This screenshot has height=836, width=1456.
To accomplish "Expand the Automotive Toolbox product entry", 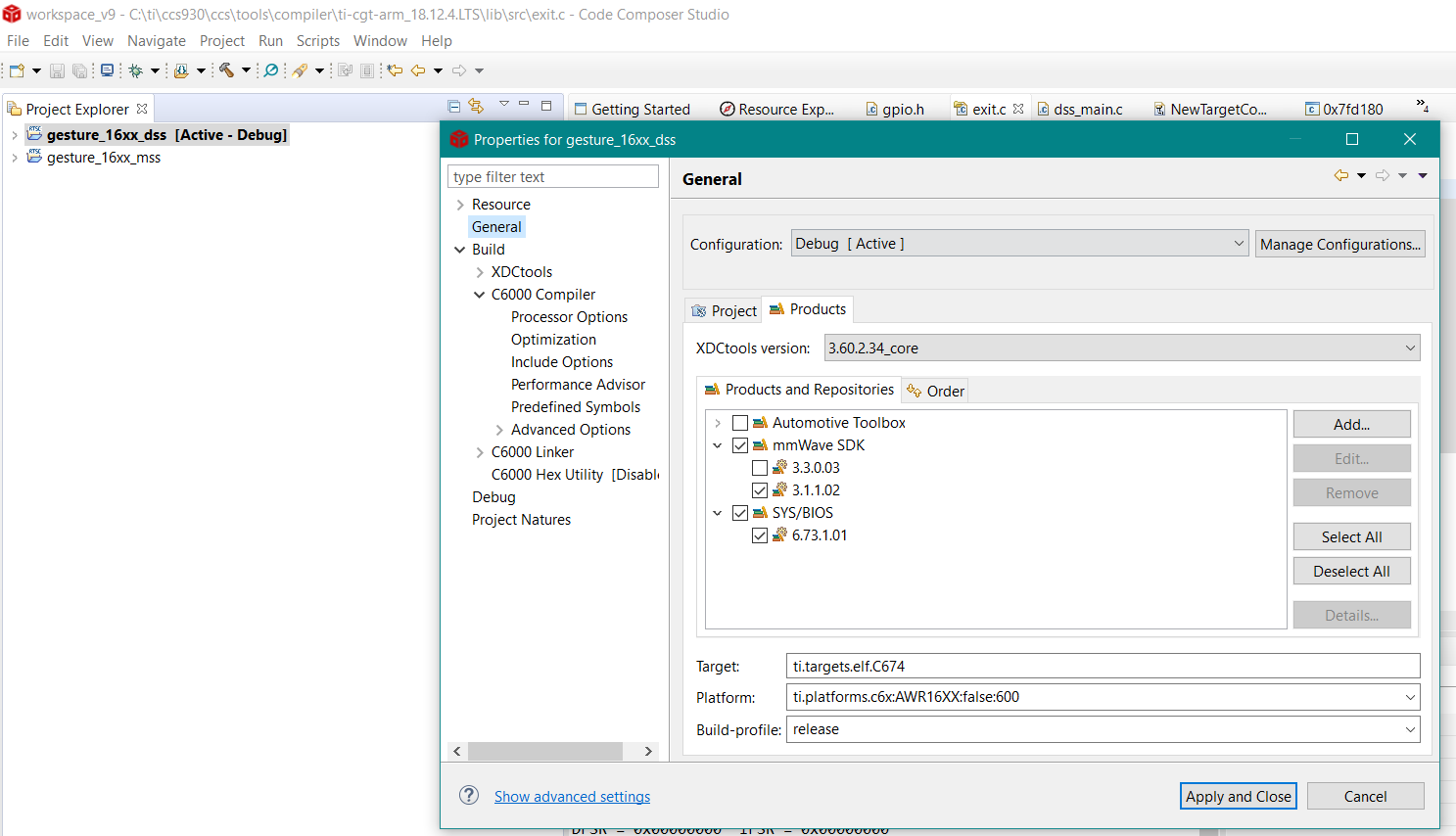I will (x=718, y=423).
